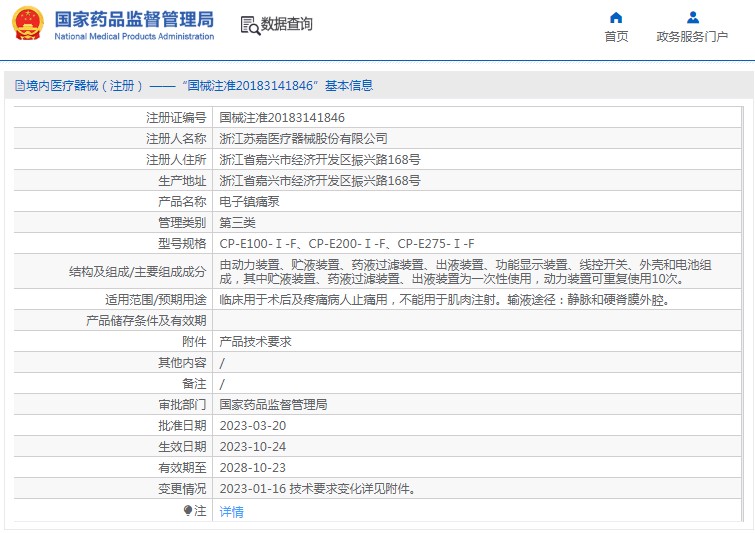The image size is (755, 533).
Task: Go to 首页 home page
Action: coord(616,37)
